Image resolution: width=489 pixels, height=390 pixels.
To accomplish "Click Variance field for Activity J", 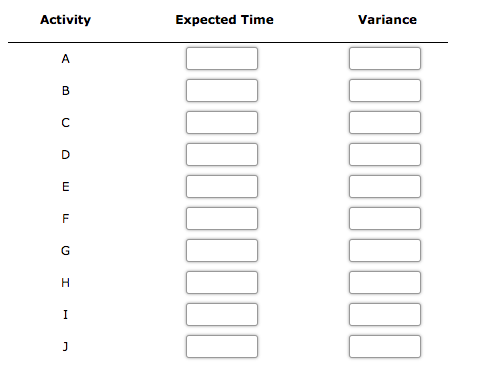I will pyautogui.click(x=385, y=347).
